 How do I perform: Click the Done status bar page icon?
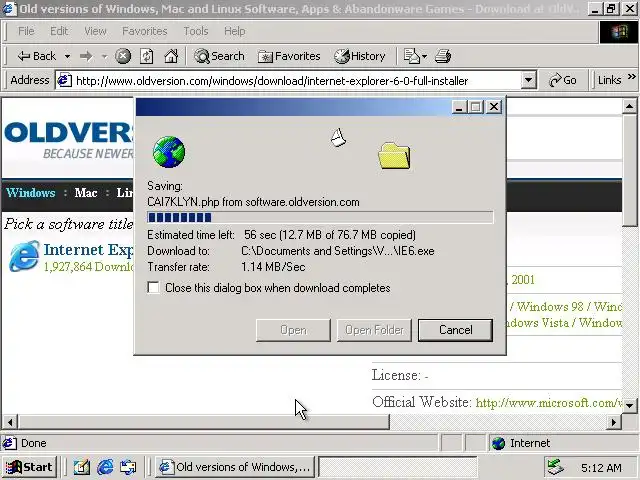[10, 443]
